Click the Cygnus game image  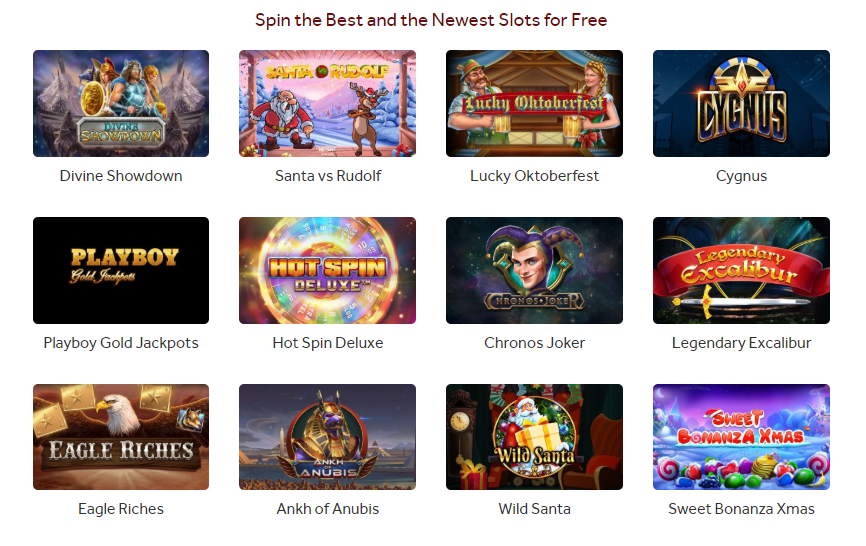(741, 103)
